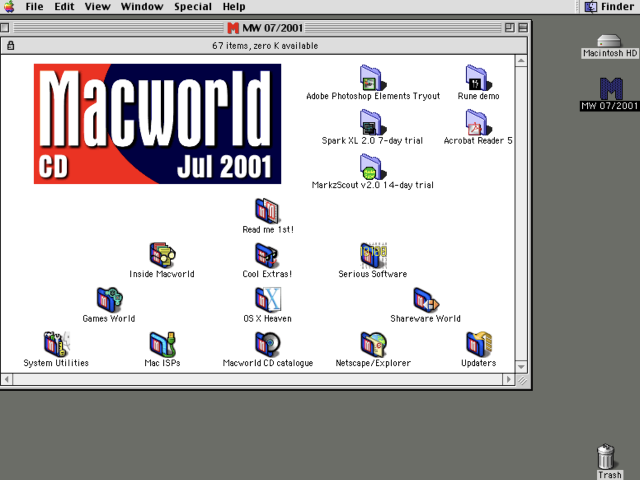Image resolution: width=640 pixels, height=480 pixels.
Task: Select the Netscape/Explorer folder icon
Action: click(373, 344)
